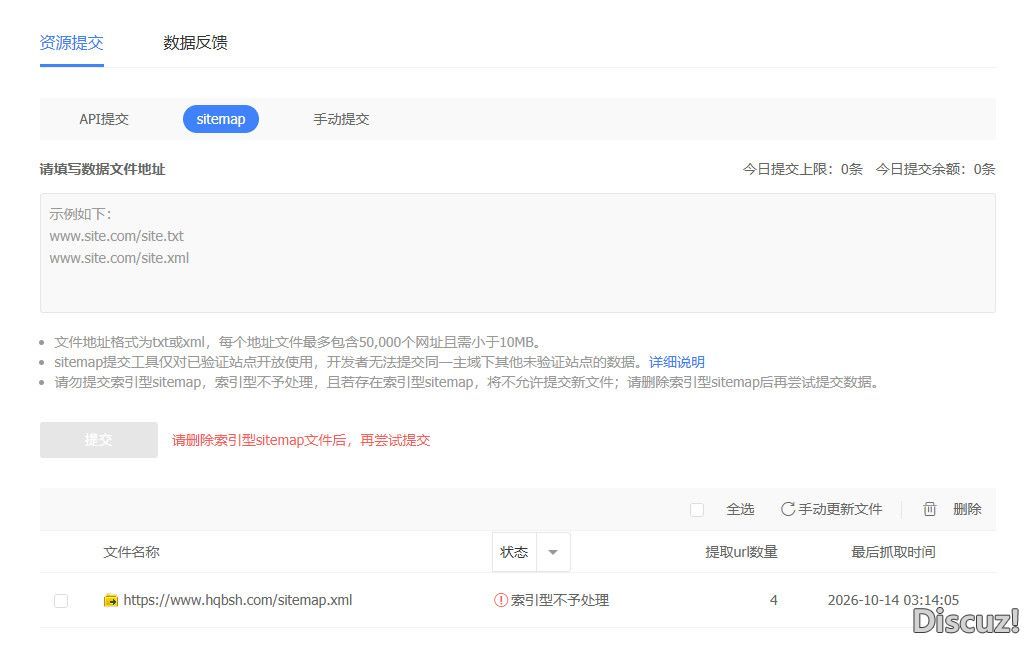Image resolution: width=1036 pixels, height=645 pixels.
Task: Select the 资源提交 tab
Action: click(x=71, y=43)
